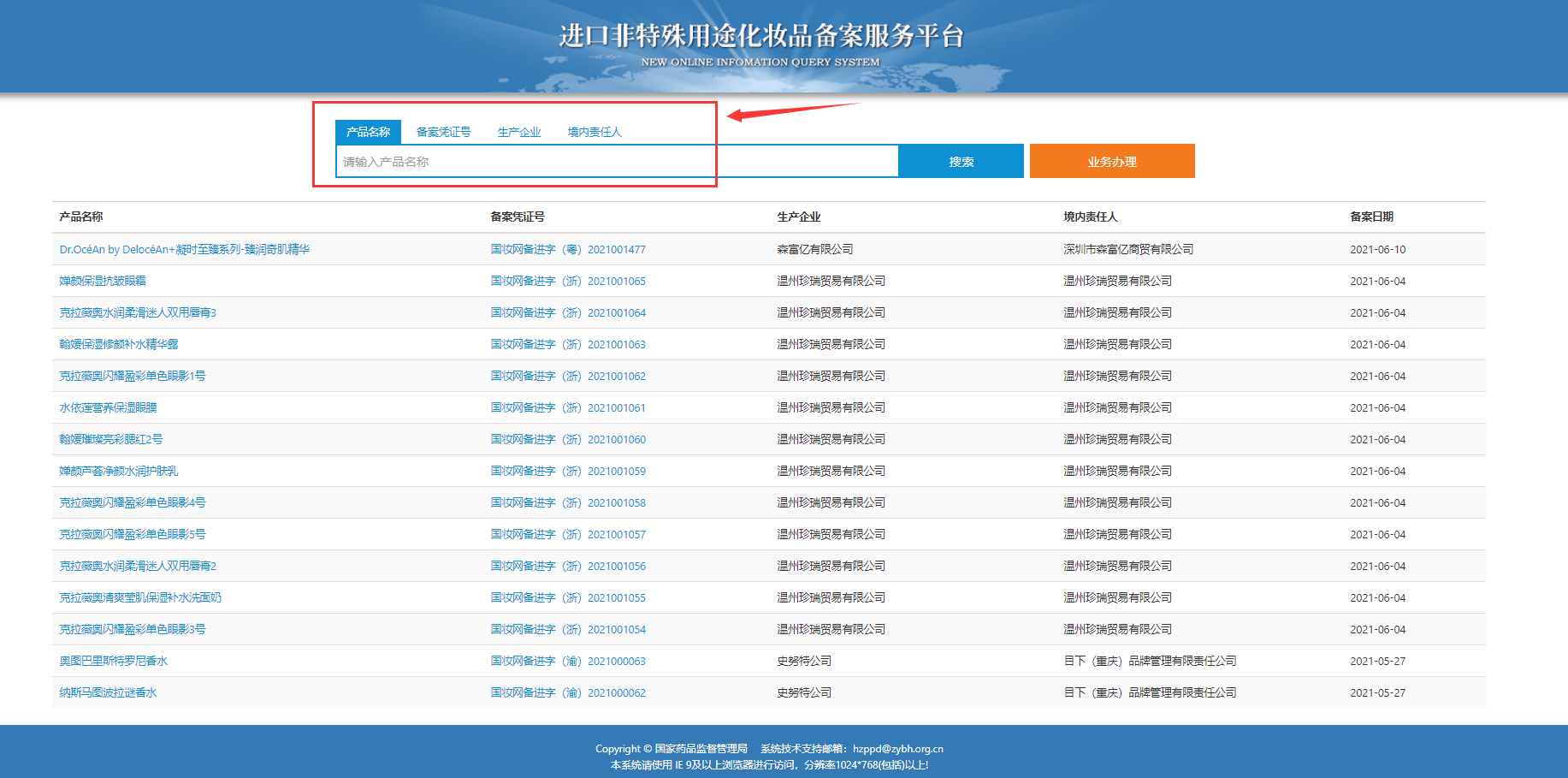
Task: Open filing number (浙) 2021001058
Action: [x=568, y=502]
